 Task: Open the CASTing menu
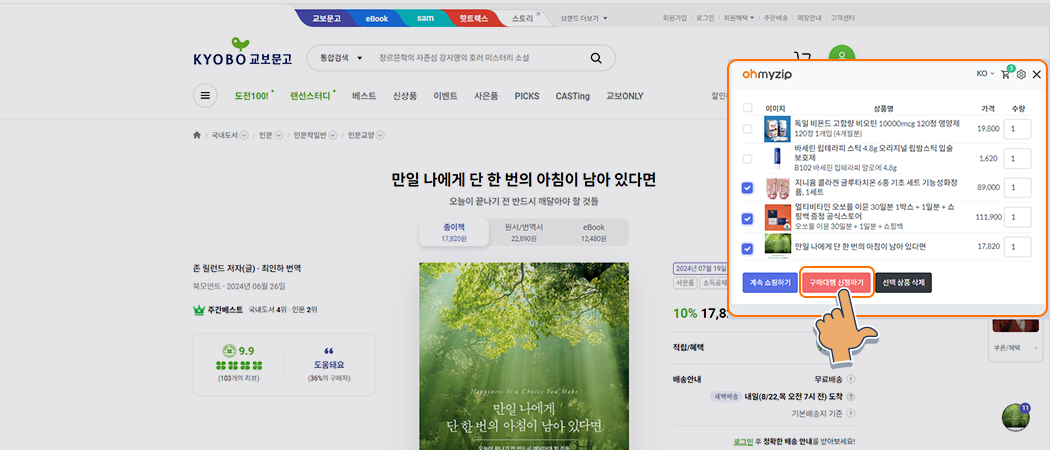point(573,96)
